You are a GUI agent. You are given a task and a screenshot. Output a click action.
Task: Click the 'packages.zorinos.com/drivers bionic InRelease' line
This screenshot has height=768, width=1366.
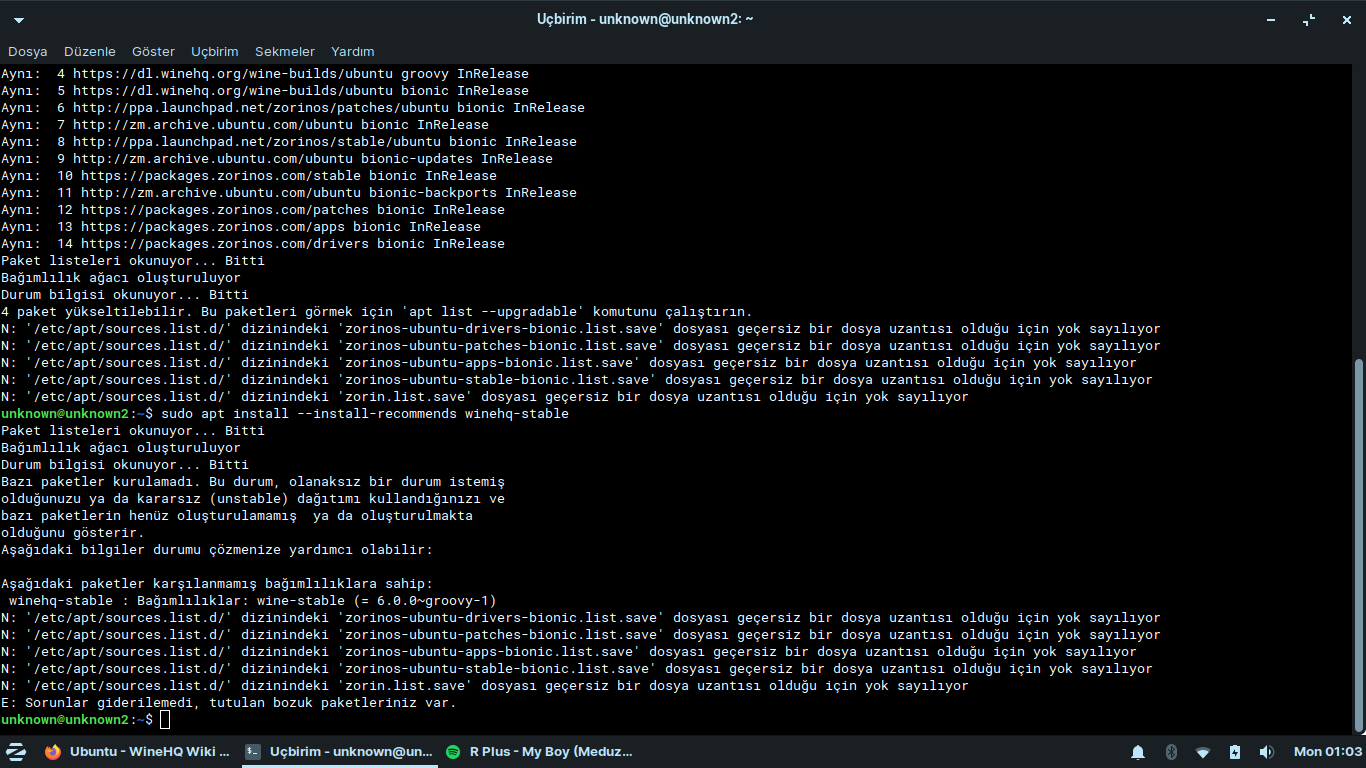253,244
